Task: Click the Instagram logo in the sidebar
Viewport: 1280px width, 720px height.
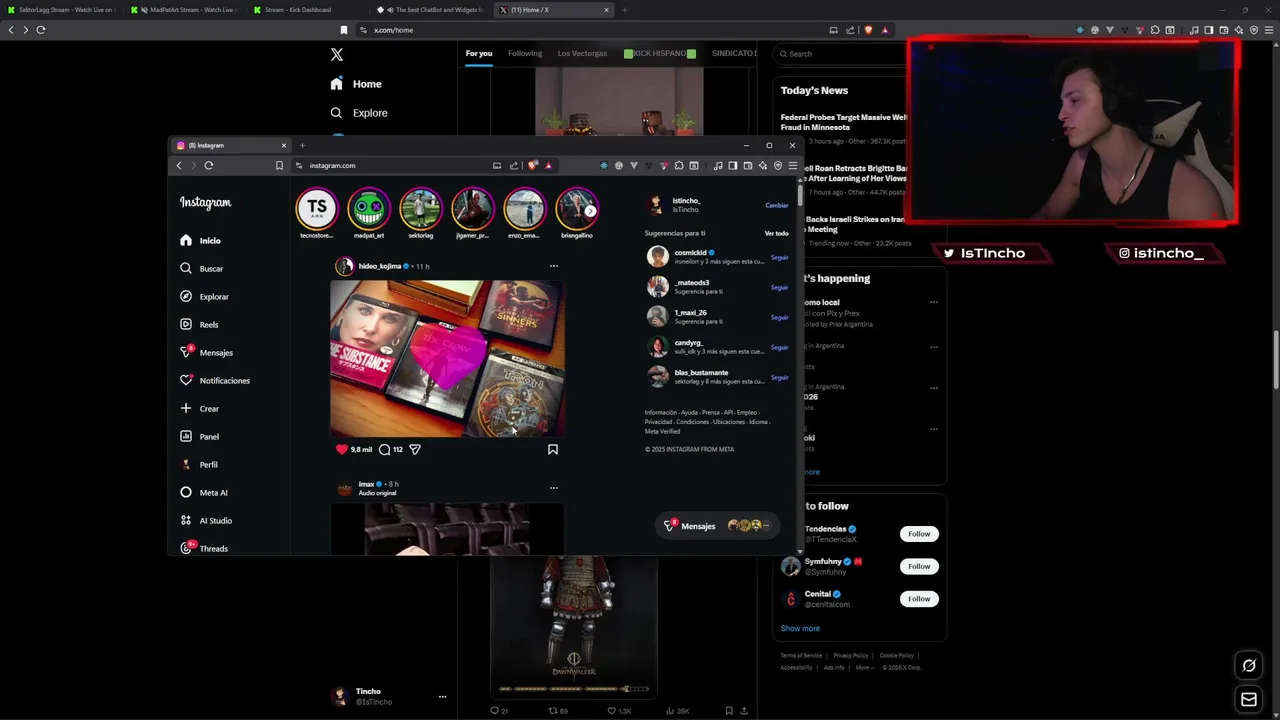Action: (x=205, y=202)
